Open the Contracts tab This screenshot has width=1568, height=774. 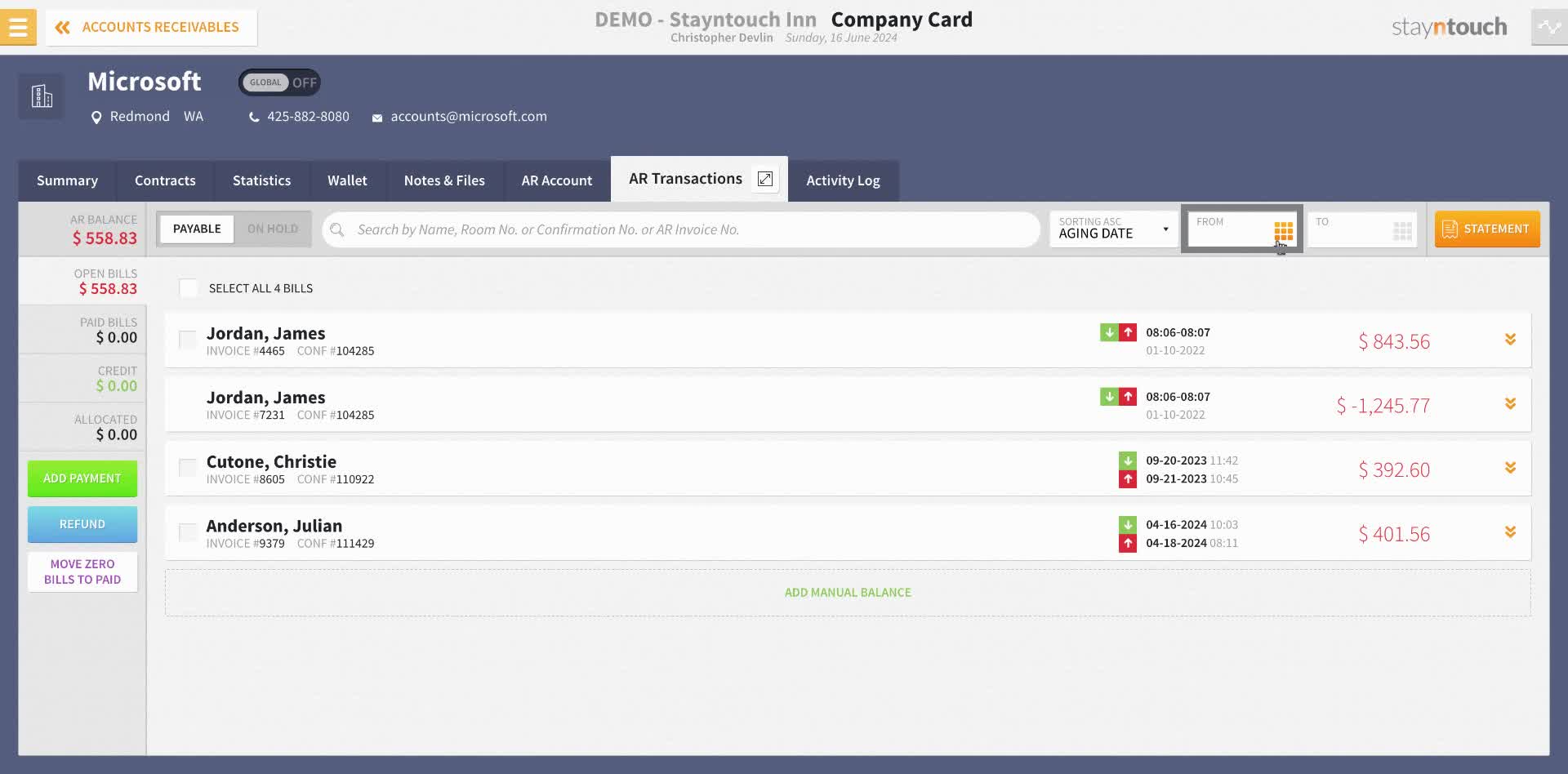(165, 180)
